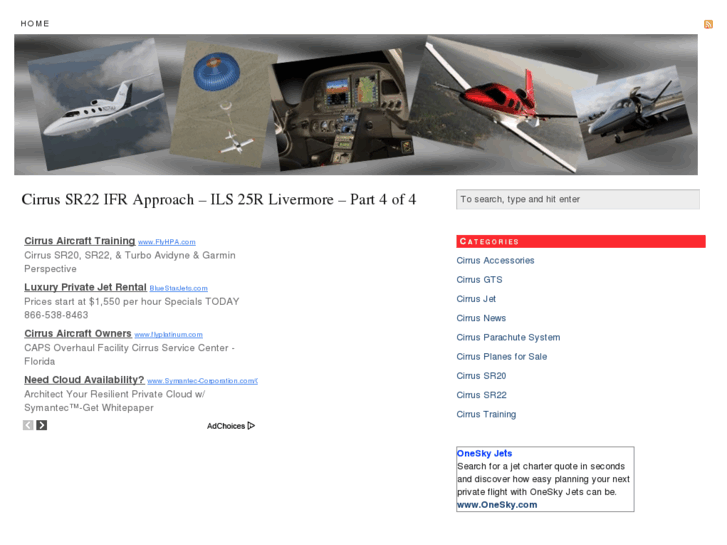Open Cirrus Accessories category

[495, 261]
